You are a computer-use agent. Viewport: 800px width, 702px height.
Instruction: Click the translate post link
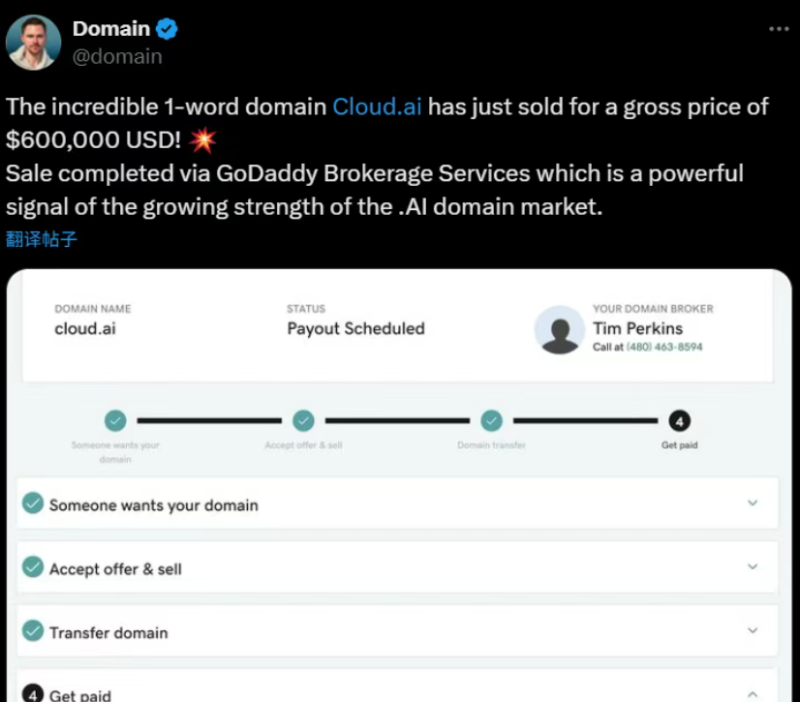[x=41, y=240]
